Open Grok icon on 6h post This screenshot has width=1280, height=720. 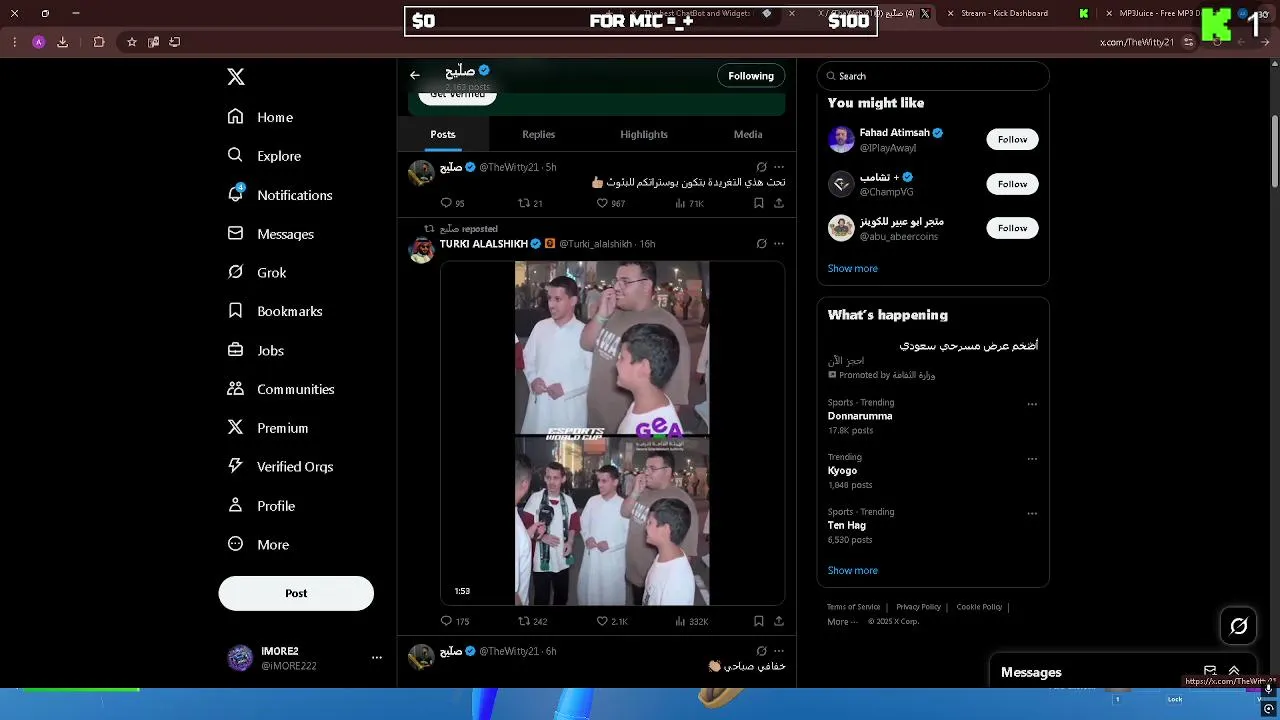[761, 651]
